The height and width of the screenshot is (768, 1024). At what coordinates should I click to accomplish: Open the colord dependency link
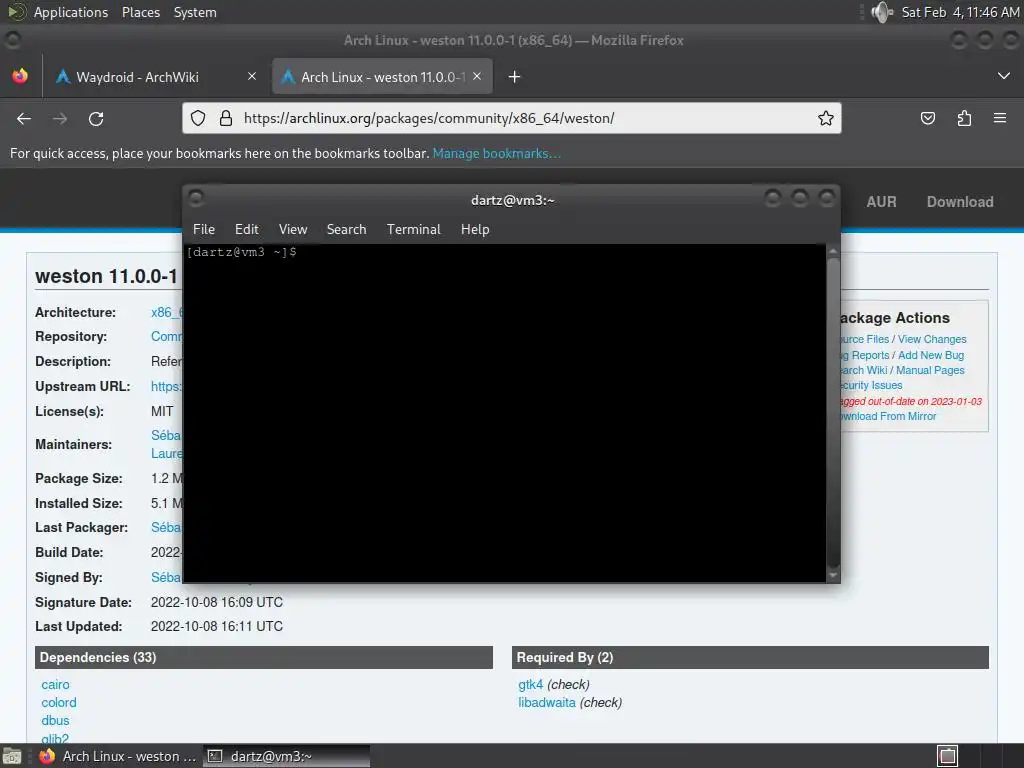click(59, 703)
